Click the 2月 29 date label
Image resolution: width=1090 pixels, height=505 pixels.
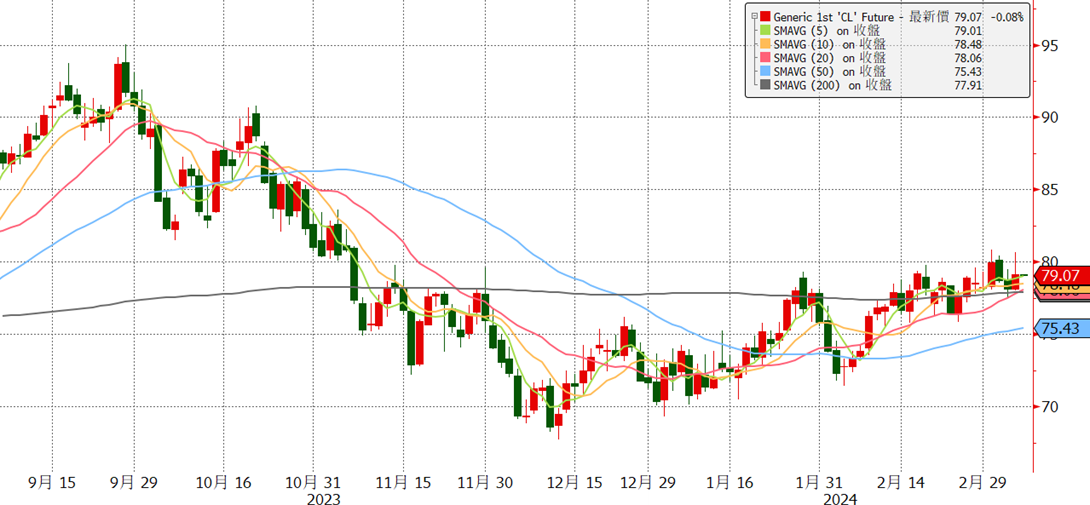coord(982,481)
